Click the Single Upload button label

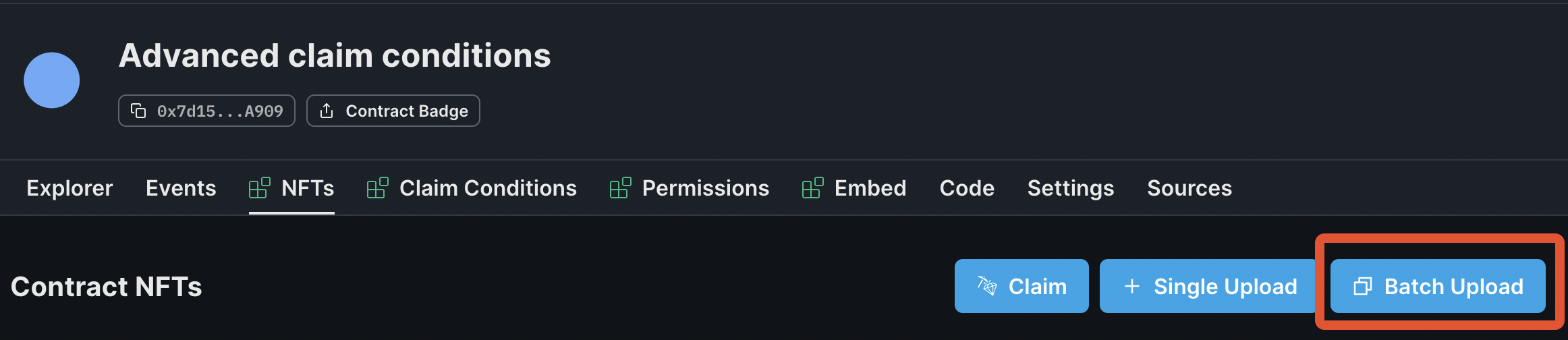(1225, 287)
